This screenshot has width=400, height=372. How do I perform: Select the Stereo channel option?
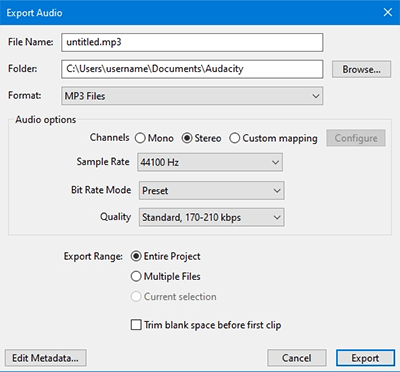click(x=201, y=138)
